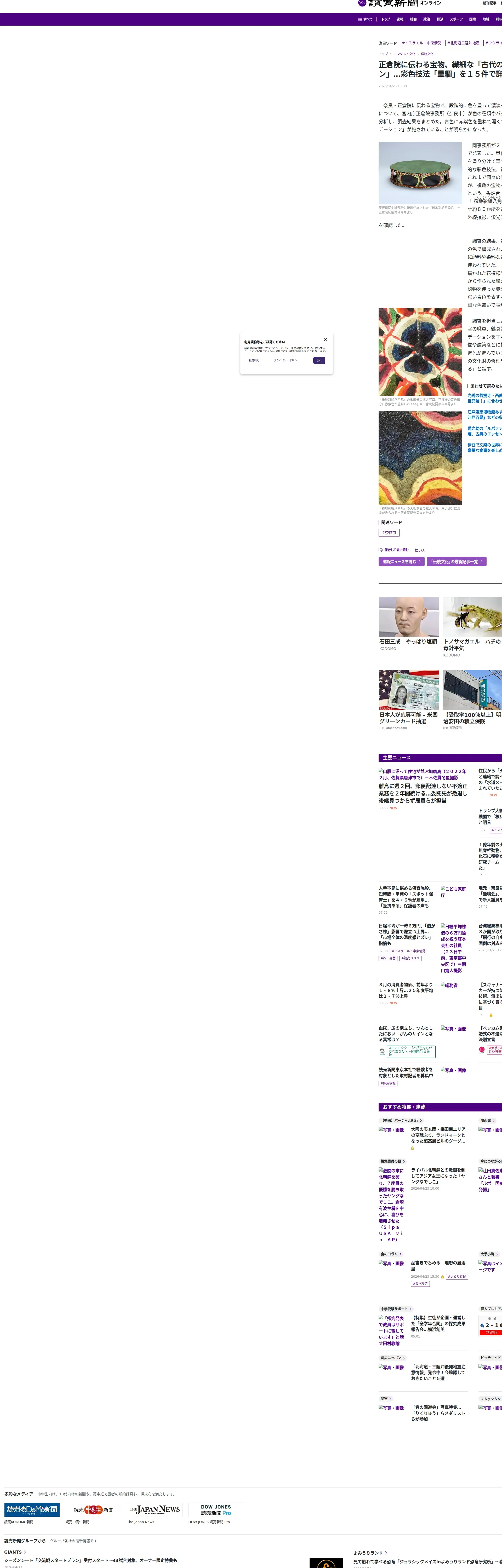The height and width of the screenshot is (1568, 502).
Task: Click the #採用情報 tag
Action: [388, 1083]
